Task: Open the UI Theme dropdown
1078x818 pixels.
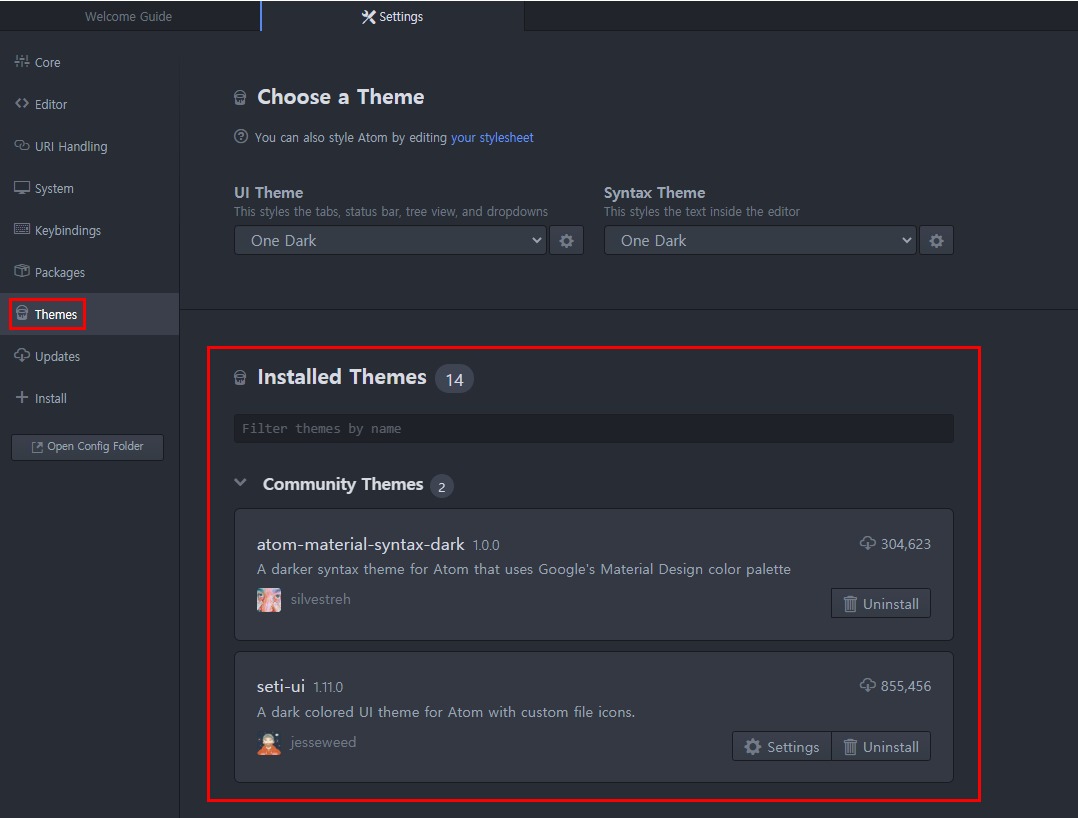Action: [390, 240]
